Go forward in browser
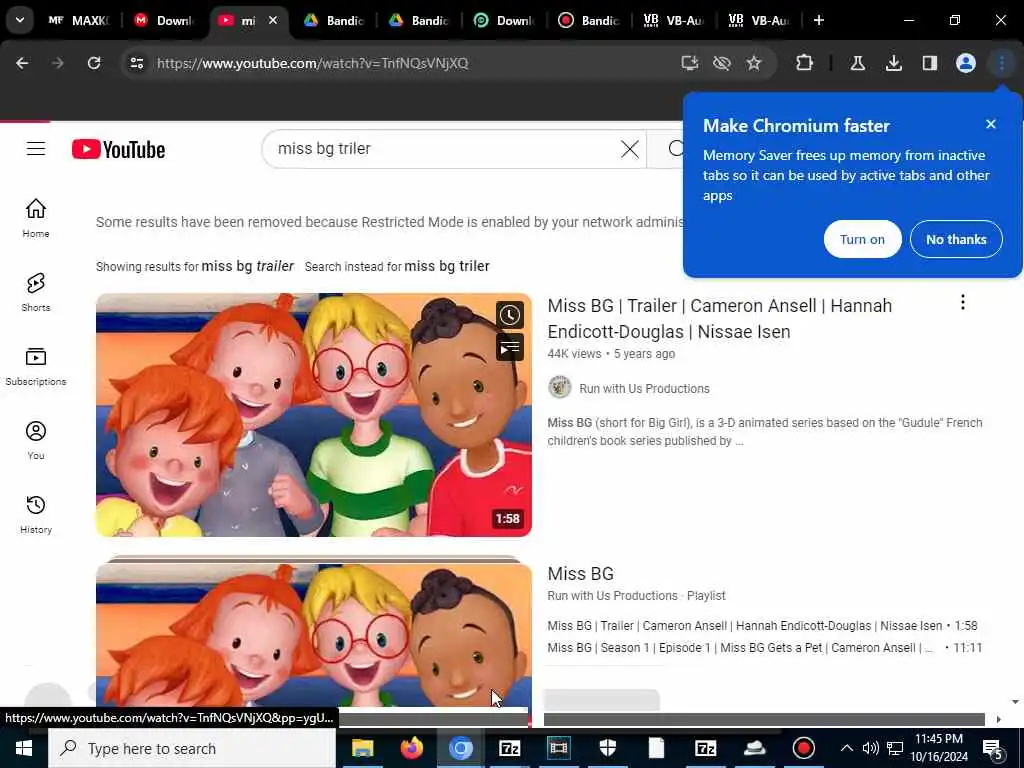 tap(58, 63)
